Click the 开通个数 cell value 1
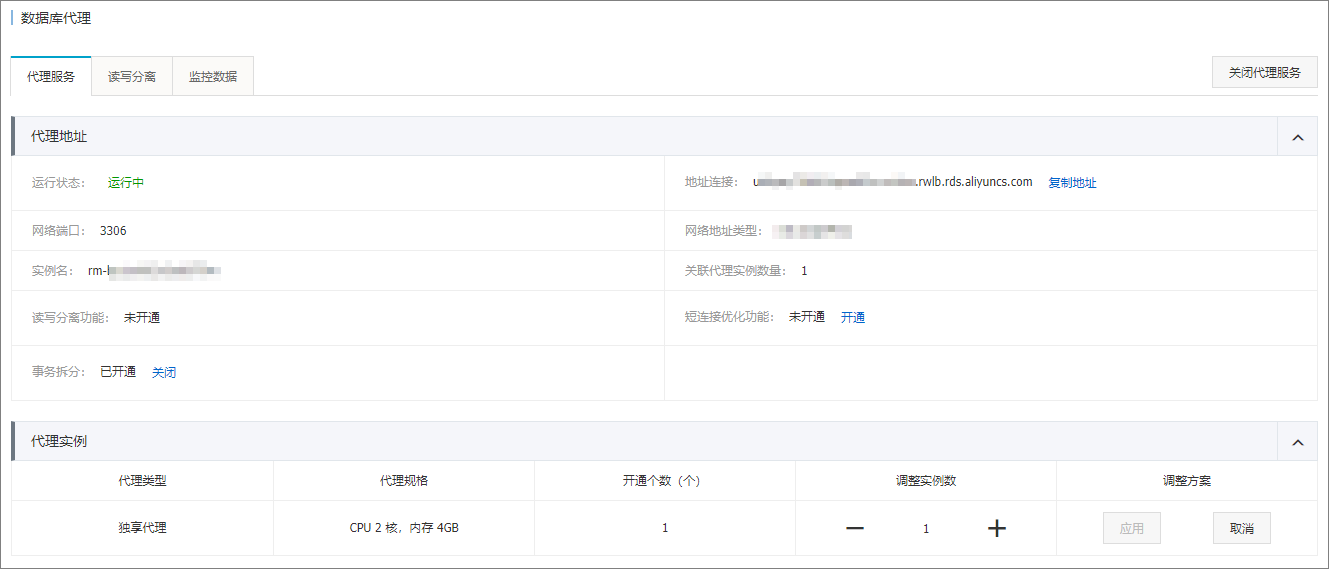This screenshot has width=1329, height=569. [x=665, y=528]
